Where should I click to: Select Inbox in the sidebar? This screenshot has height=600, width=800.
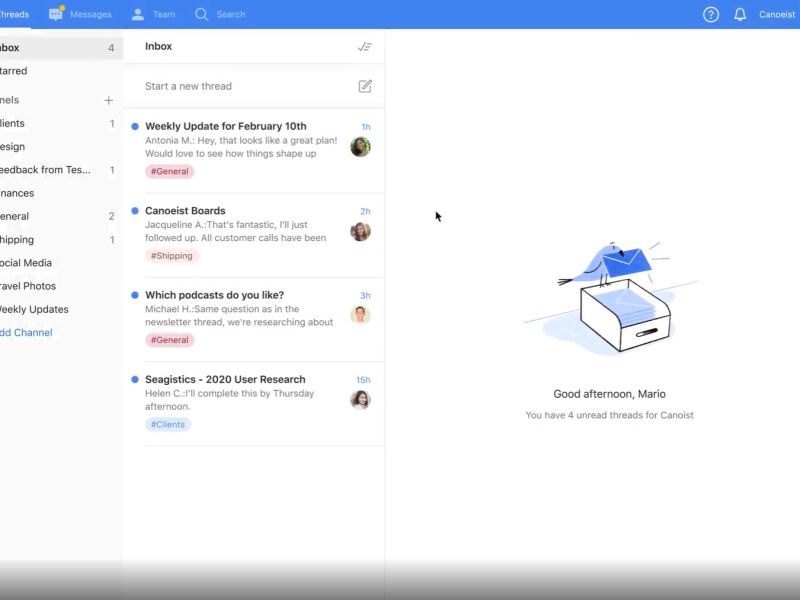[61, 48]
